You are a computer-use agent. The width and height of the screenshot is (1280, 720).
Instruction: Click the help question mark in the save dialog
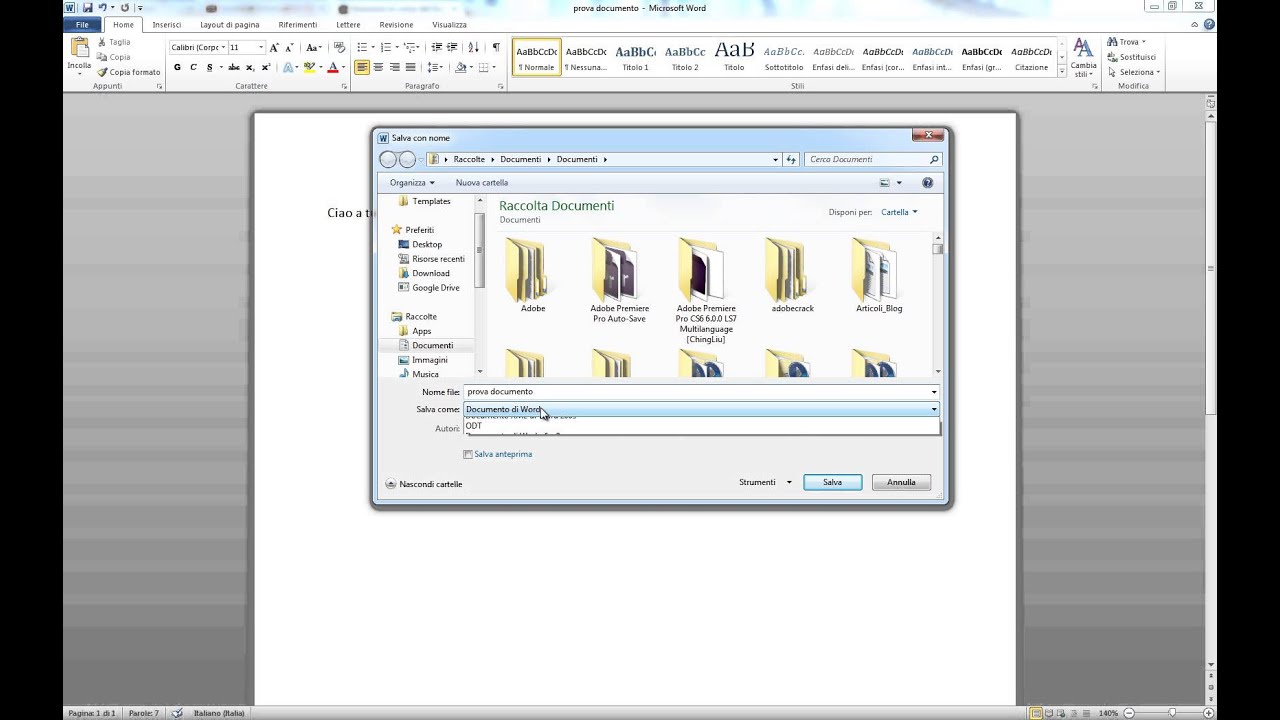coord(927,183)
